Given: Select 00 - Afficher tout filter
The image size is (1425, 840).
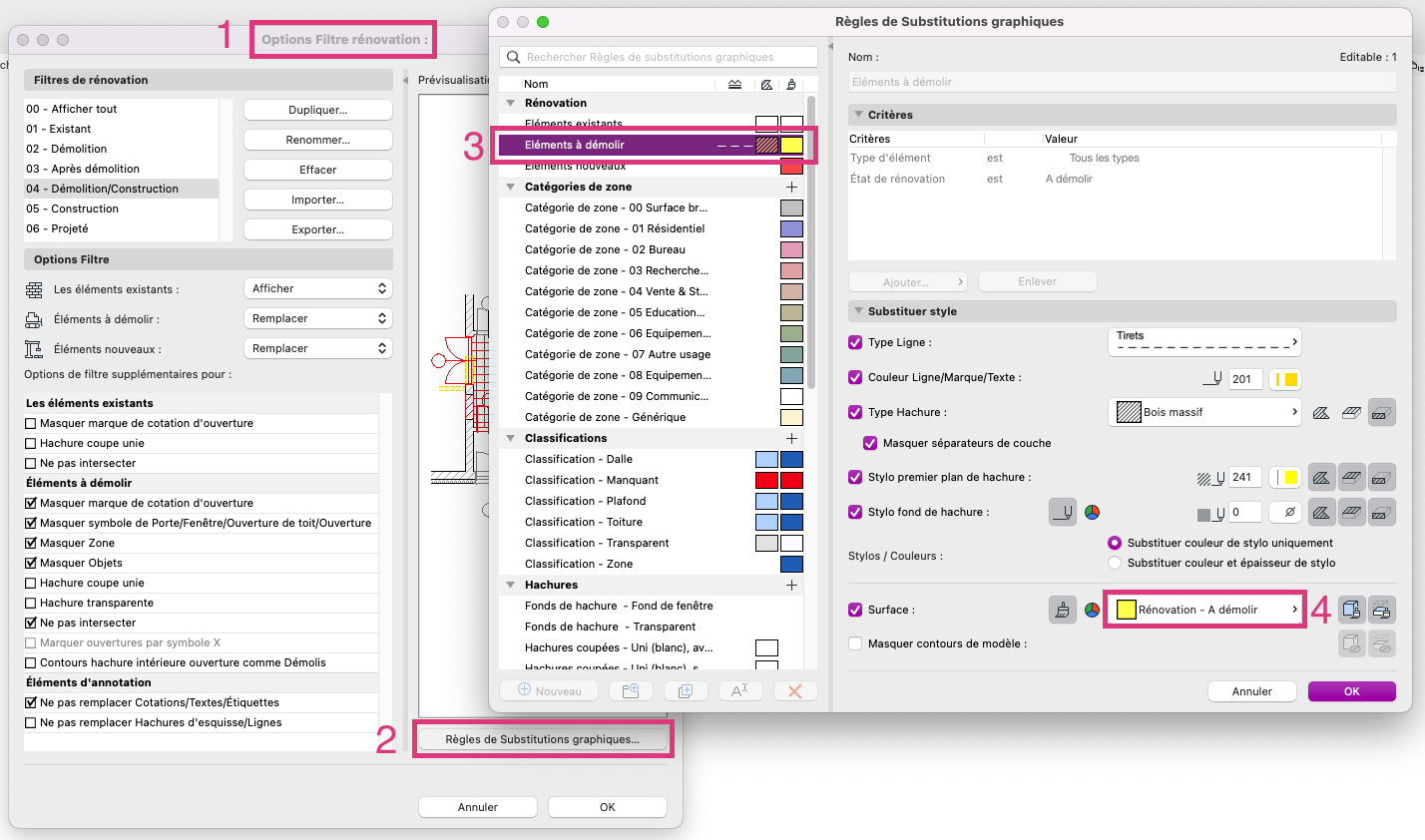Looking at the screenshot, I should click(x=121, y=109).
